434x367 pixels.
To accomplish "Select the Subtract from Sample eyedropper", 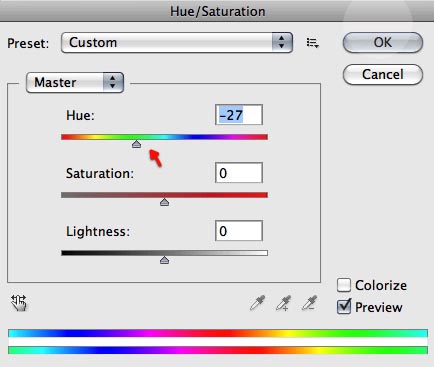I will (310, 303).
